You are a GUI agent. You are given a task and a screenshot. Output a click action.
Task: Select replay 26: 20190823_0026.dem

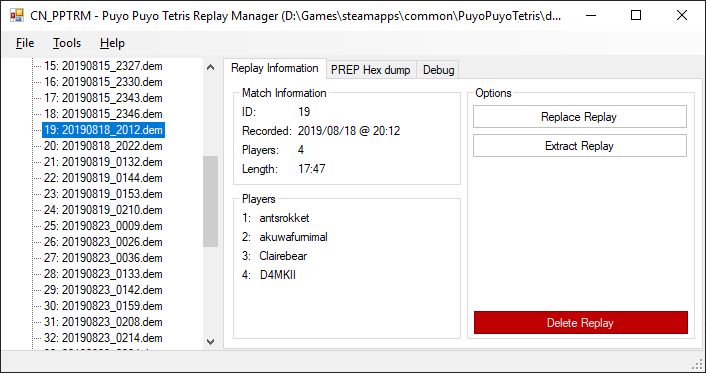click(x=103, y=242)
